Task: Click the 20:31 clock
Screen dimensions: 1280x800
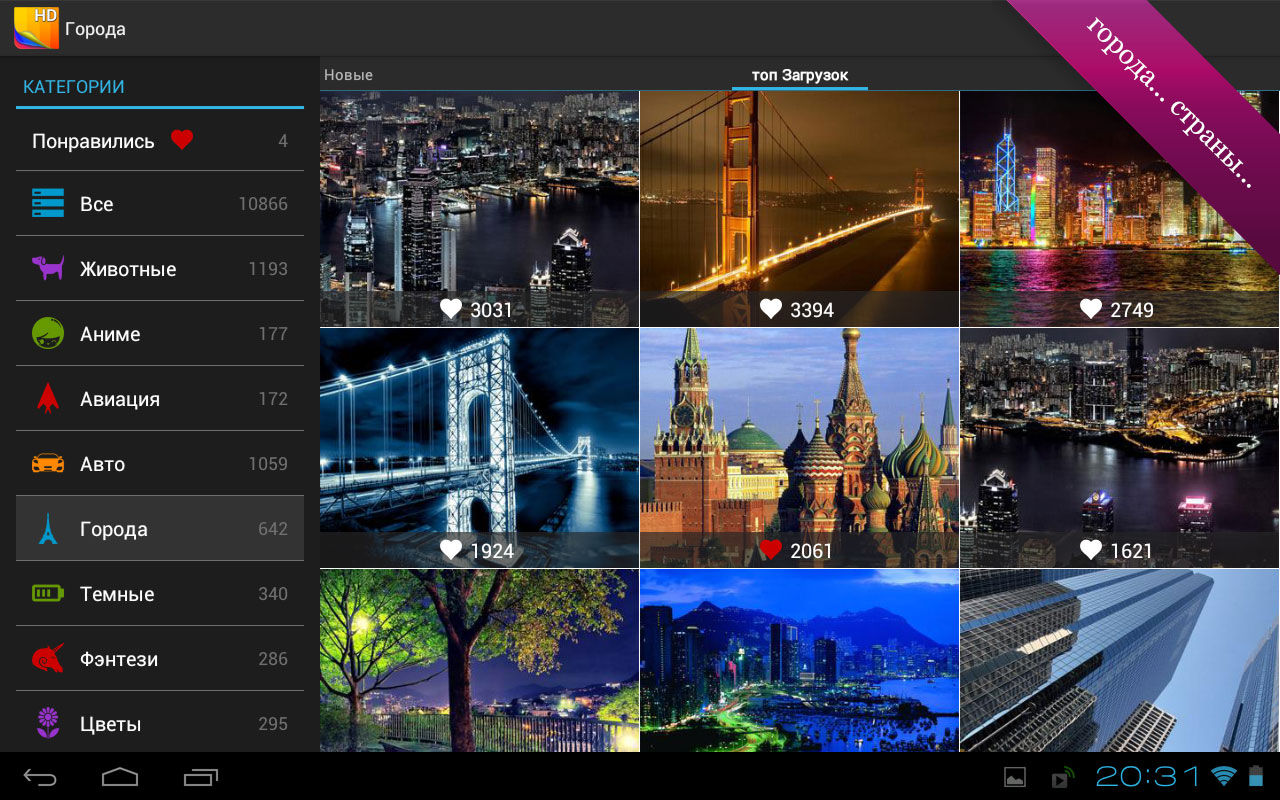Action: coord(1148,776)
